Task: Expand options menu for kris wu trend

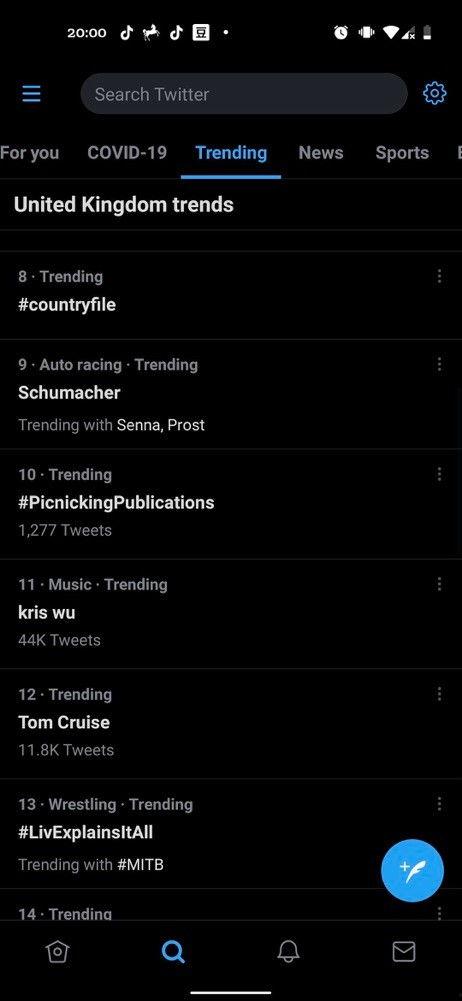Action: (439, 584)
